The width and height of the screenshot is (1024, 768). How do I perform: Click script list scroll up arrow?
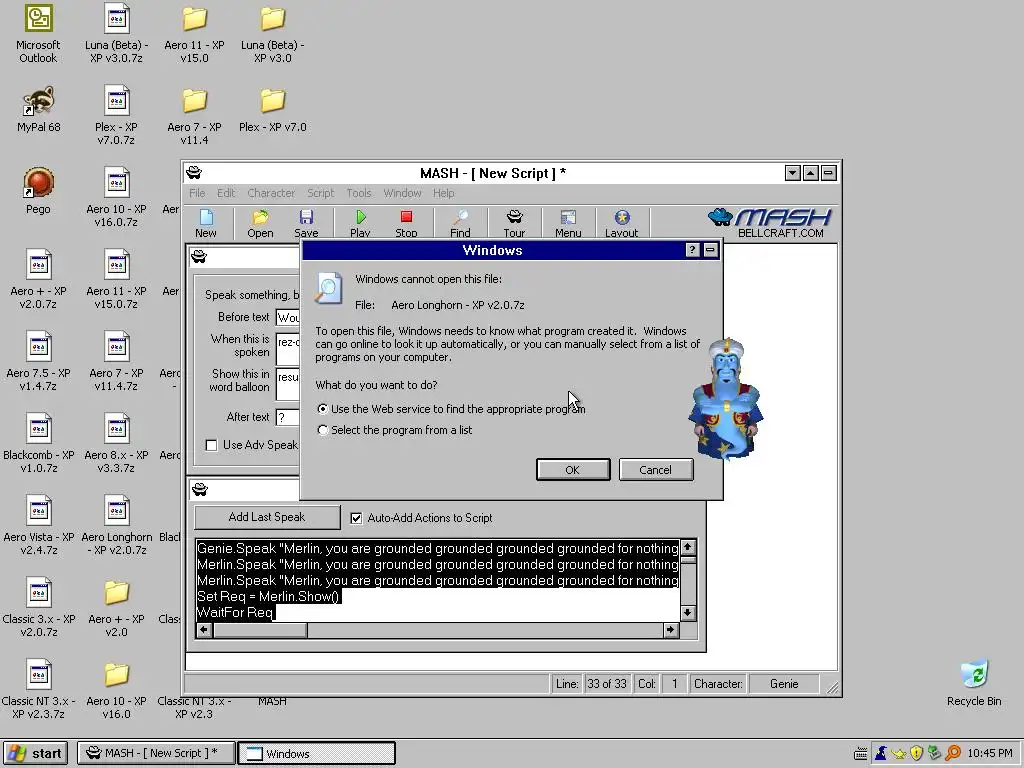tap(688, 547)
